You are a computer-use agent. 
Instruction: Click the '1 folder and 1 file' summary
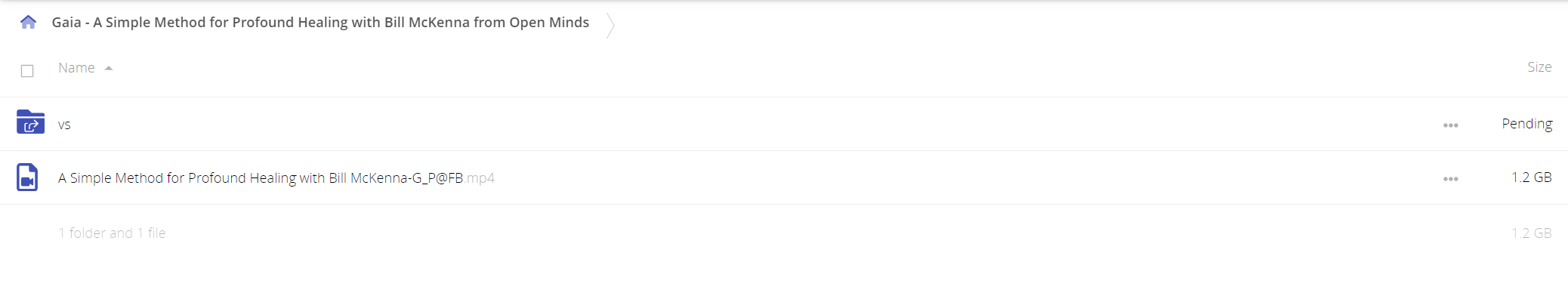click(112, 233)
